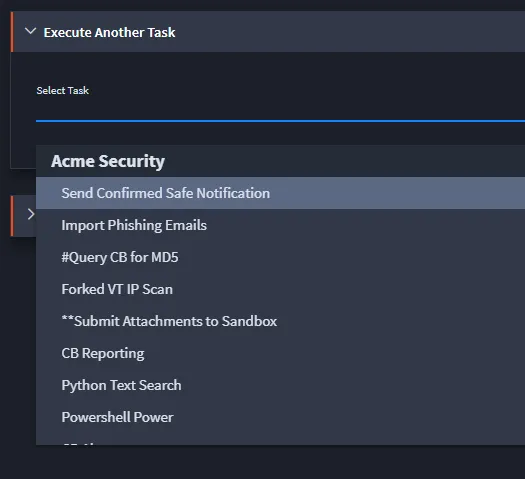Pick Python Text Search from dropdown

click(280, 385)
